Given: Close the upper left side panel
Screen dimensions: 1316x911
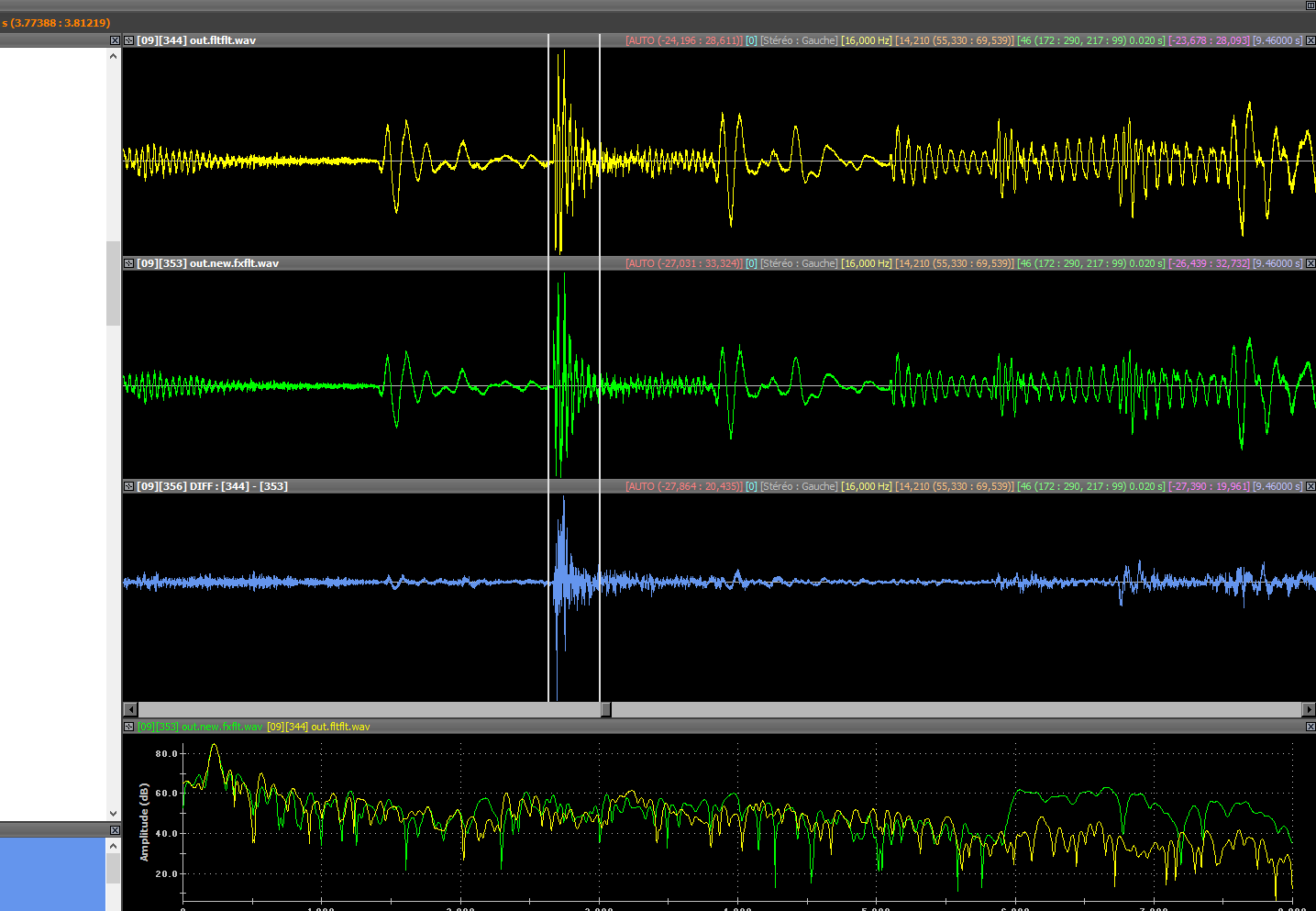Looking at the screenshot, I should (x=115, y=40).
